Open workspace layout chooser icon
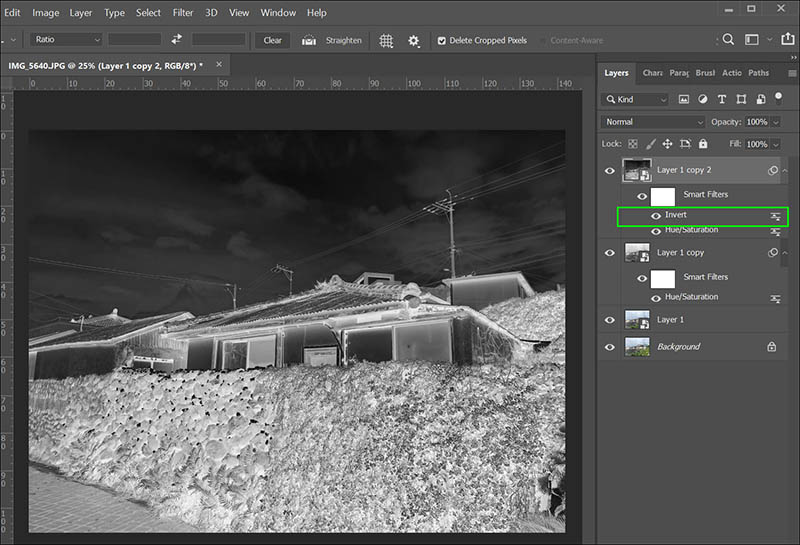Screen dimensions: 800x545 point(752,39)
